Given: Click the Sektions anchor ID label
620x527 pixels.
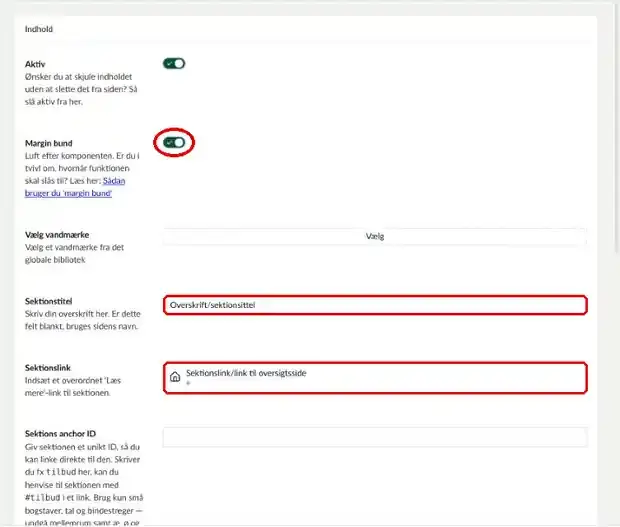Looking at the screenshot, I should pos(60,434).
